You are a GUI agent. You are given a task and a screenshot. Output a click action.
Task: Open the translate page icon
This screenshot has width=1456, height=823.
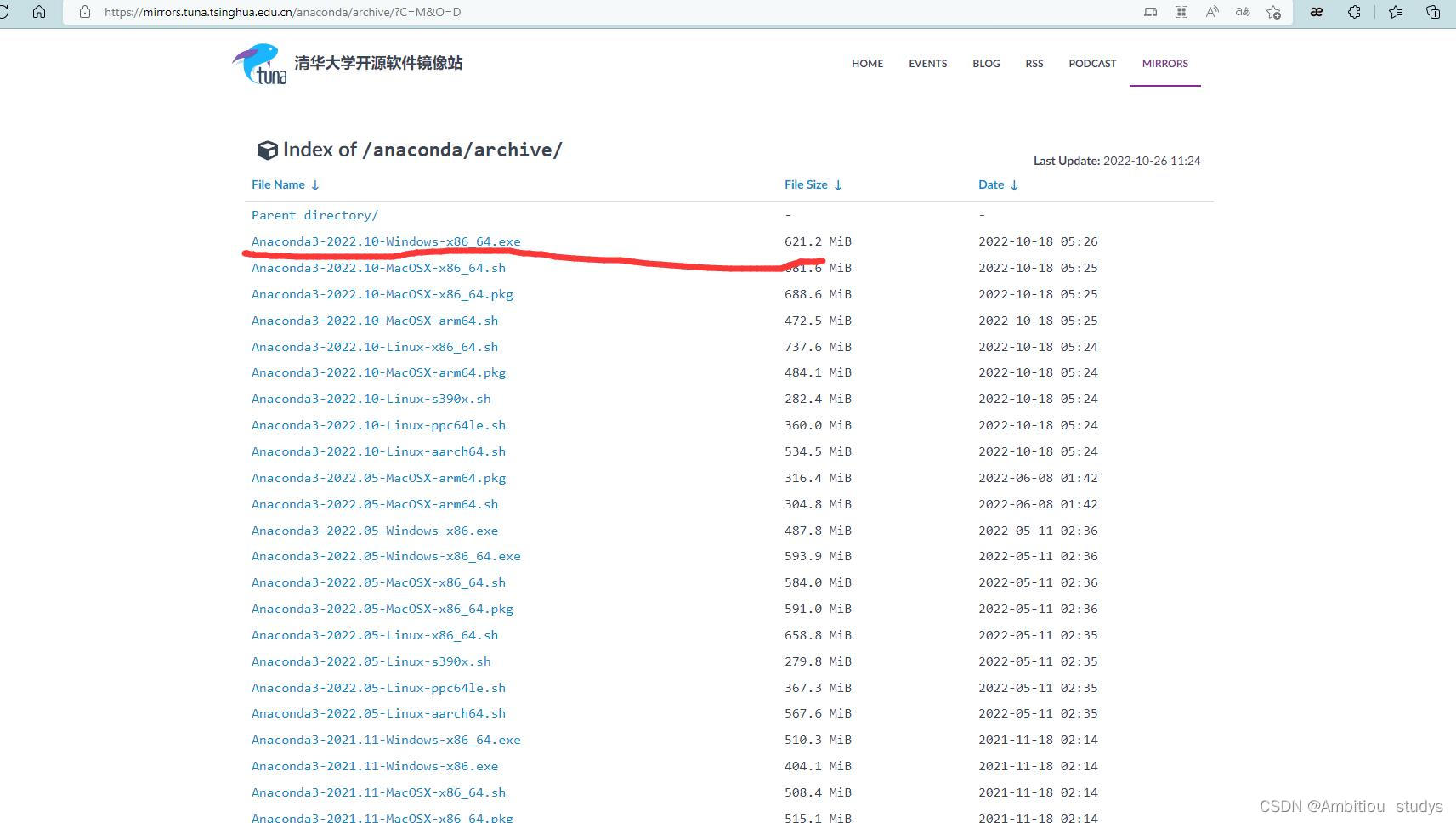(1243, 12)
